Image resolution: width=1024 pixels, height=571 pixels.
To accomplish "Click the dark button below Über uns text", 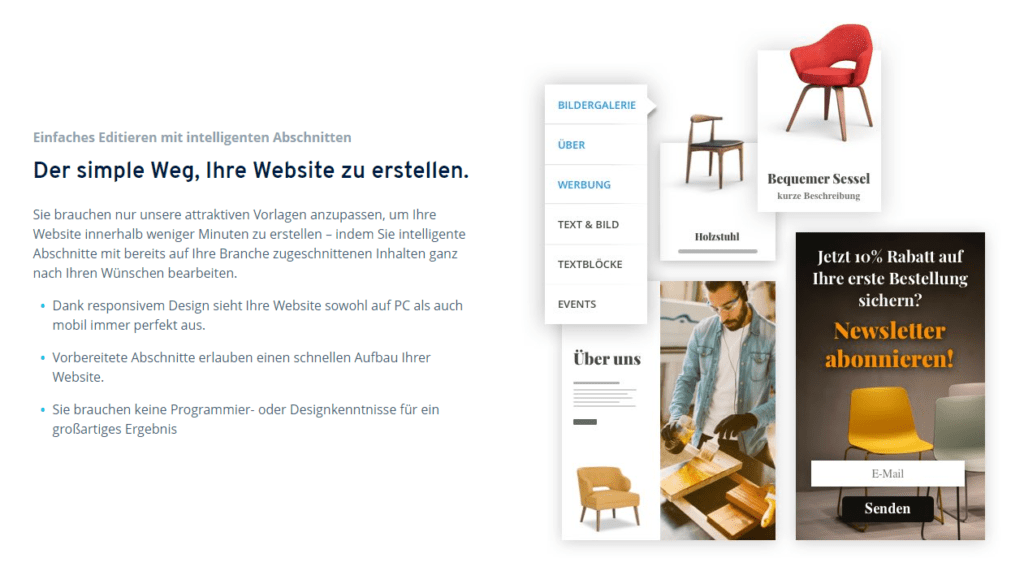I will click(x=585, y=422).
